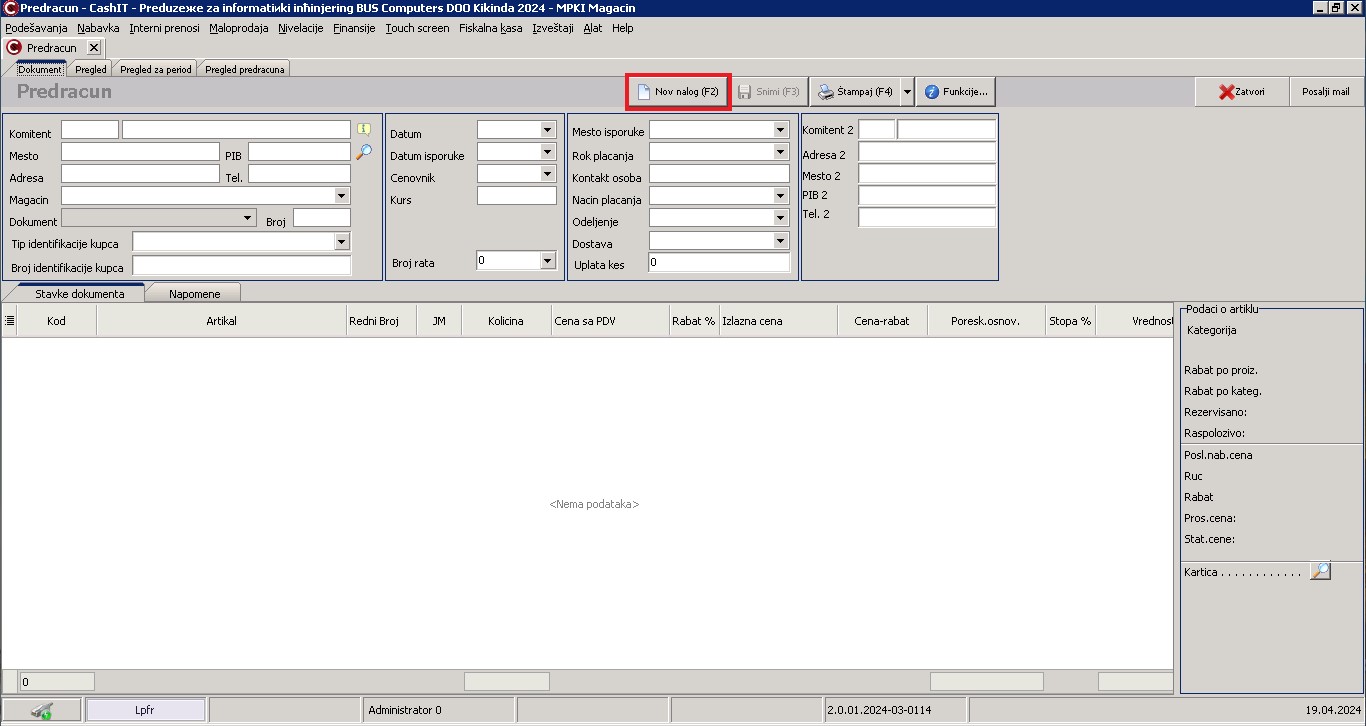Select the Dokument tab

40,69
